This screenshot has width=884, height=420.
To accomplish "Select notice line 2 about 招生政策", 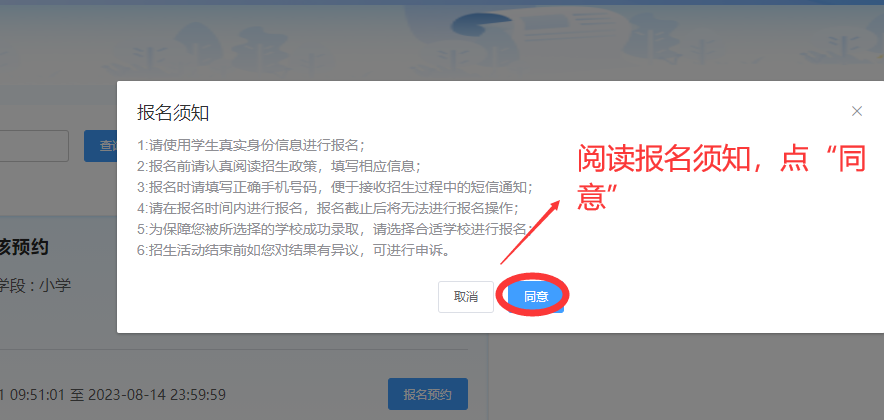I will tap(279, 166).
